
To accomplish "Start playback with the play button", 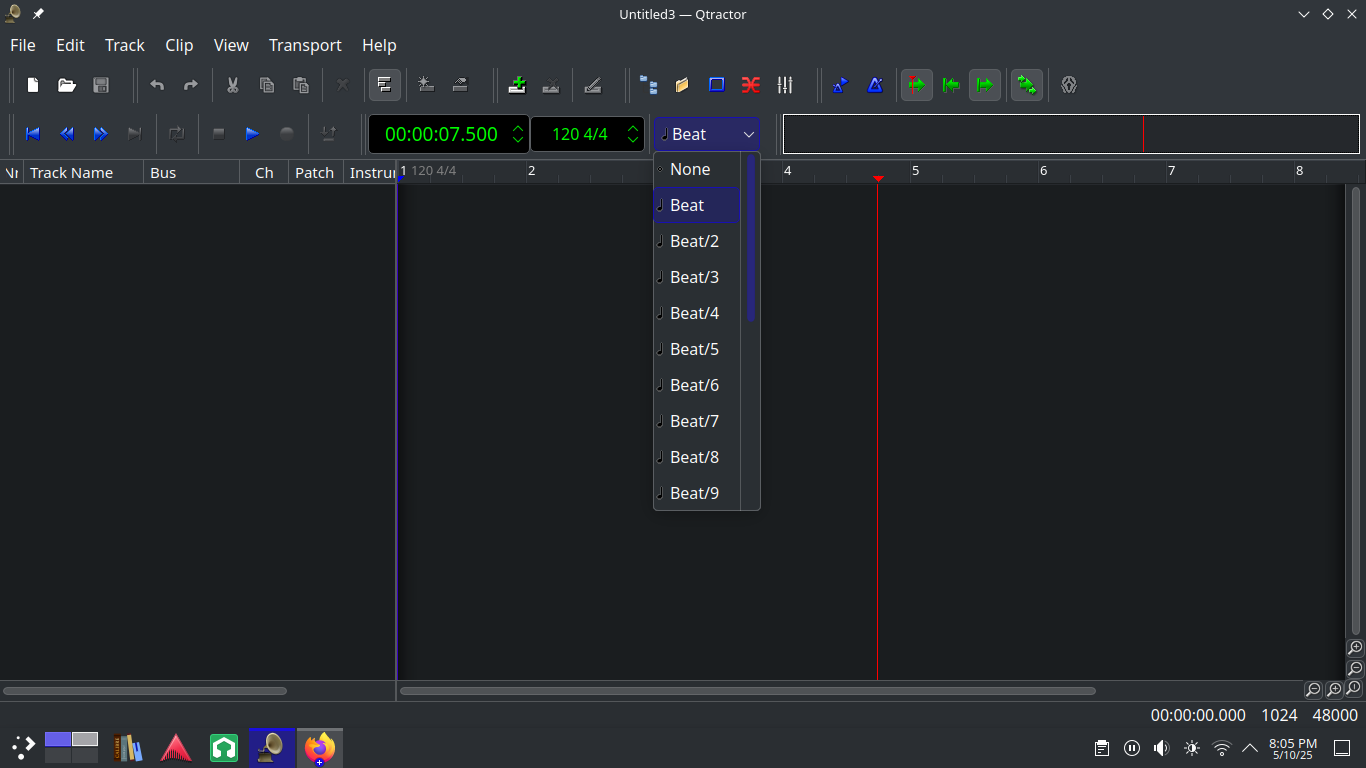I will pyautogui.click(x=253, y=134).
